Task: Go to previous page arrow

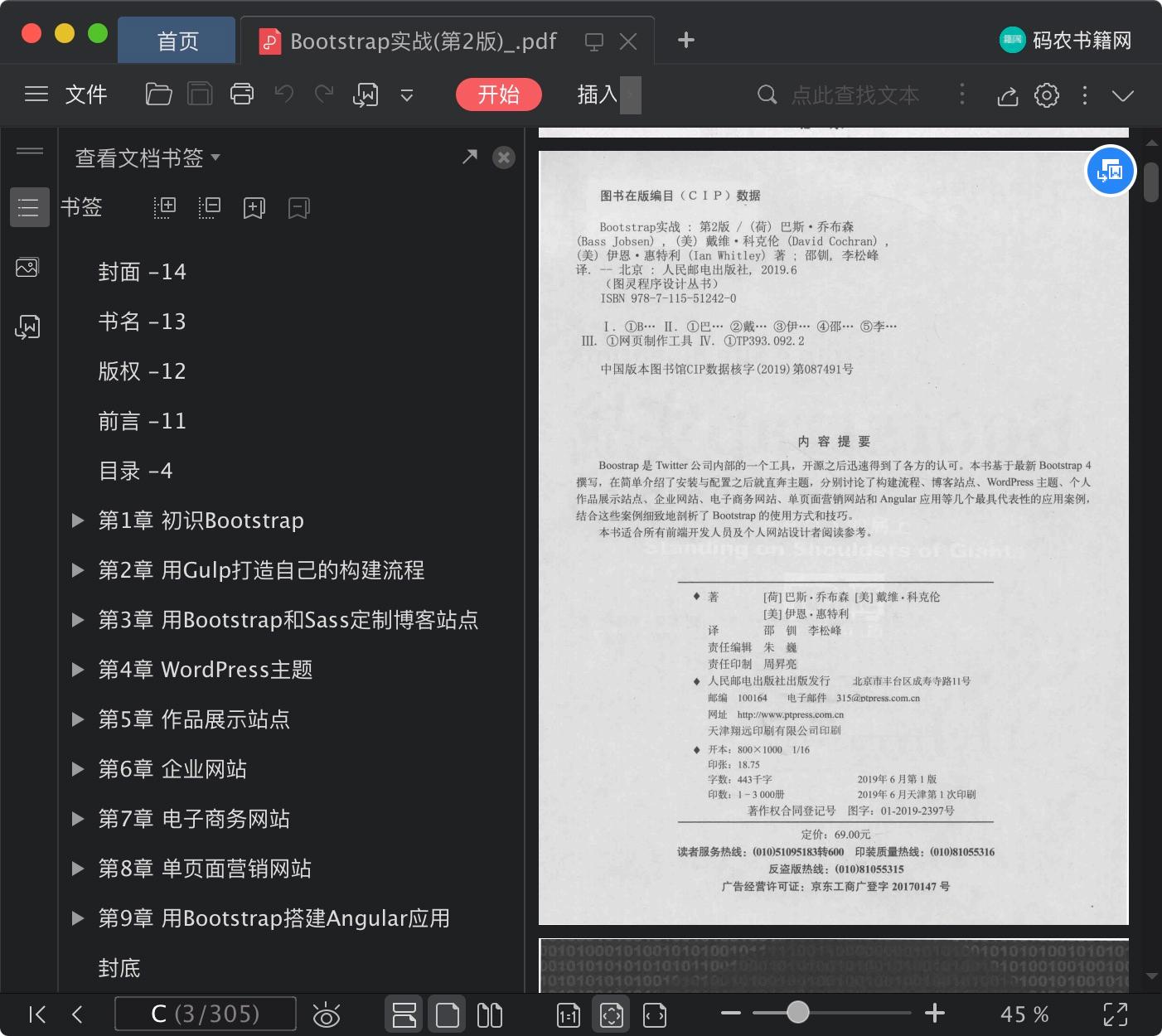Action: [77, 1014]
